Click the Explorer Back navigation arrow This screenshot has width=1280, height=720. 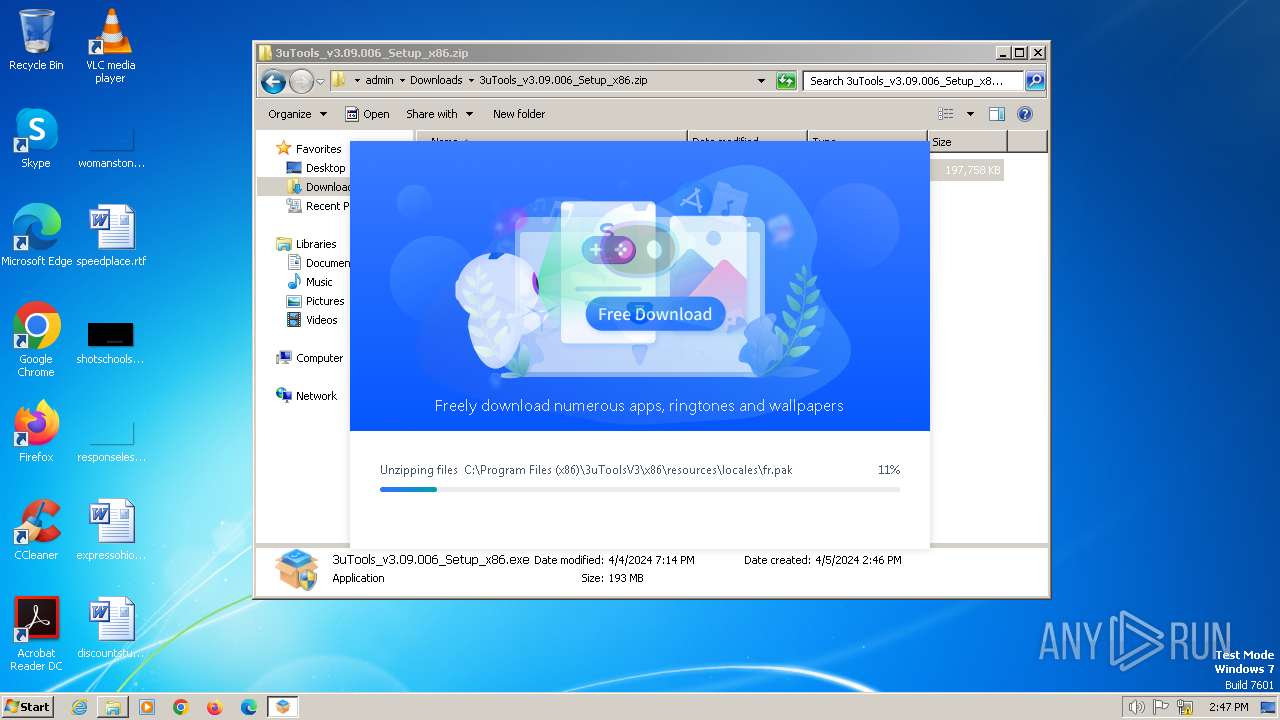(x=273, y=81)
